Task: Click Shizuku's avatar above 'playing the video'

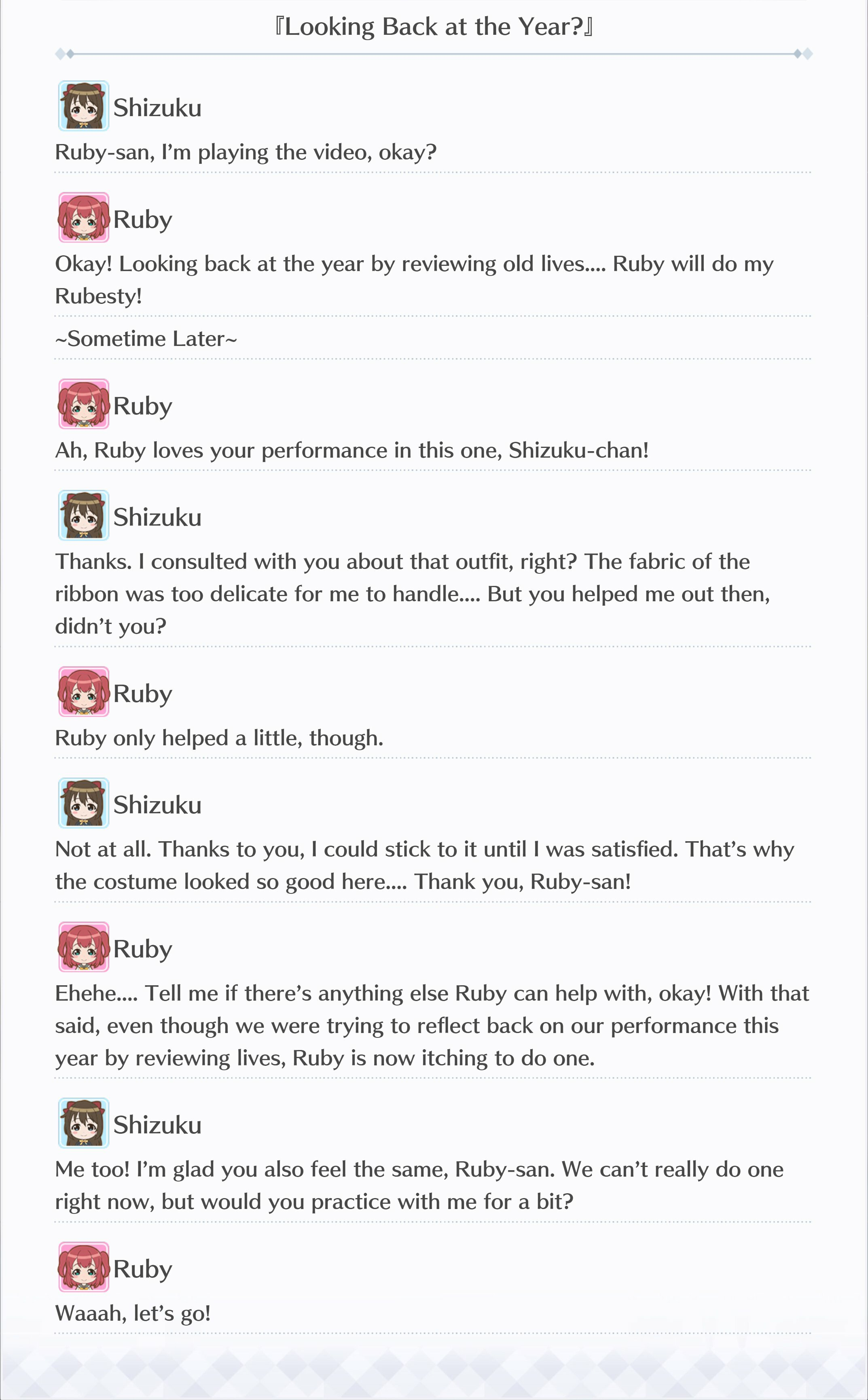Action: [84, 106]
